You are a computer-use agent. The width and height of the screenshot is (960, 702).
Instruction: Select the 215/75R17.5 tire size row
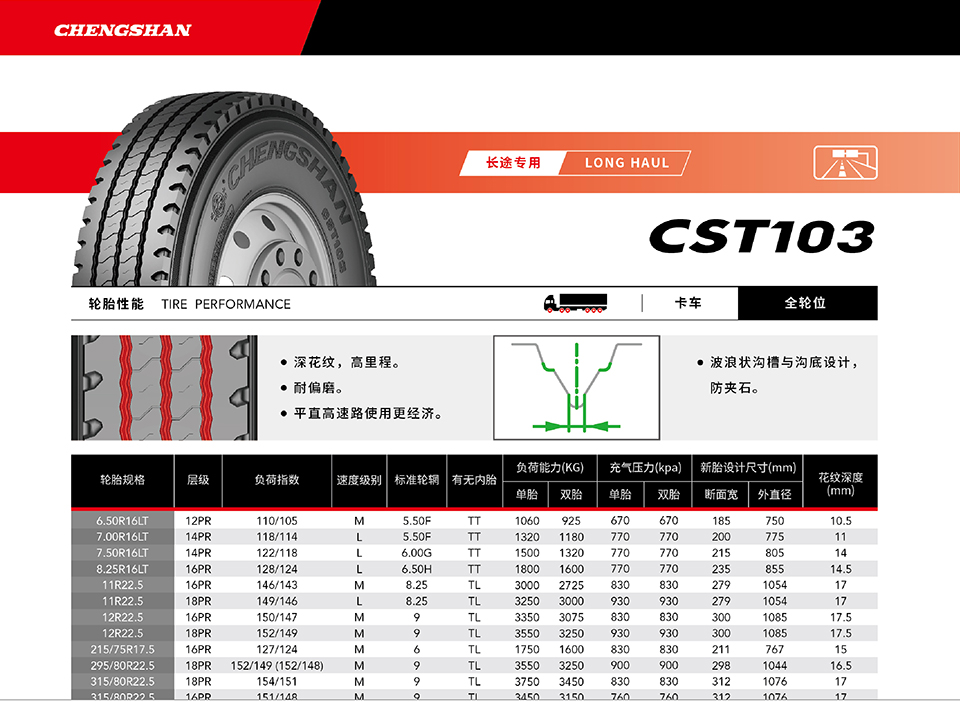point(474,649)
